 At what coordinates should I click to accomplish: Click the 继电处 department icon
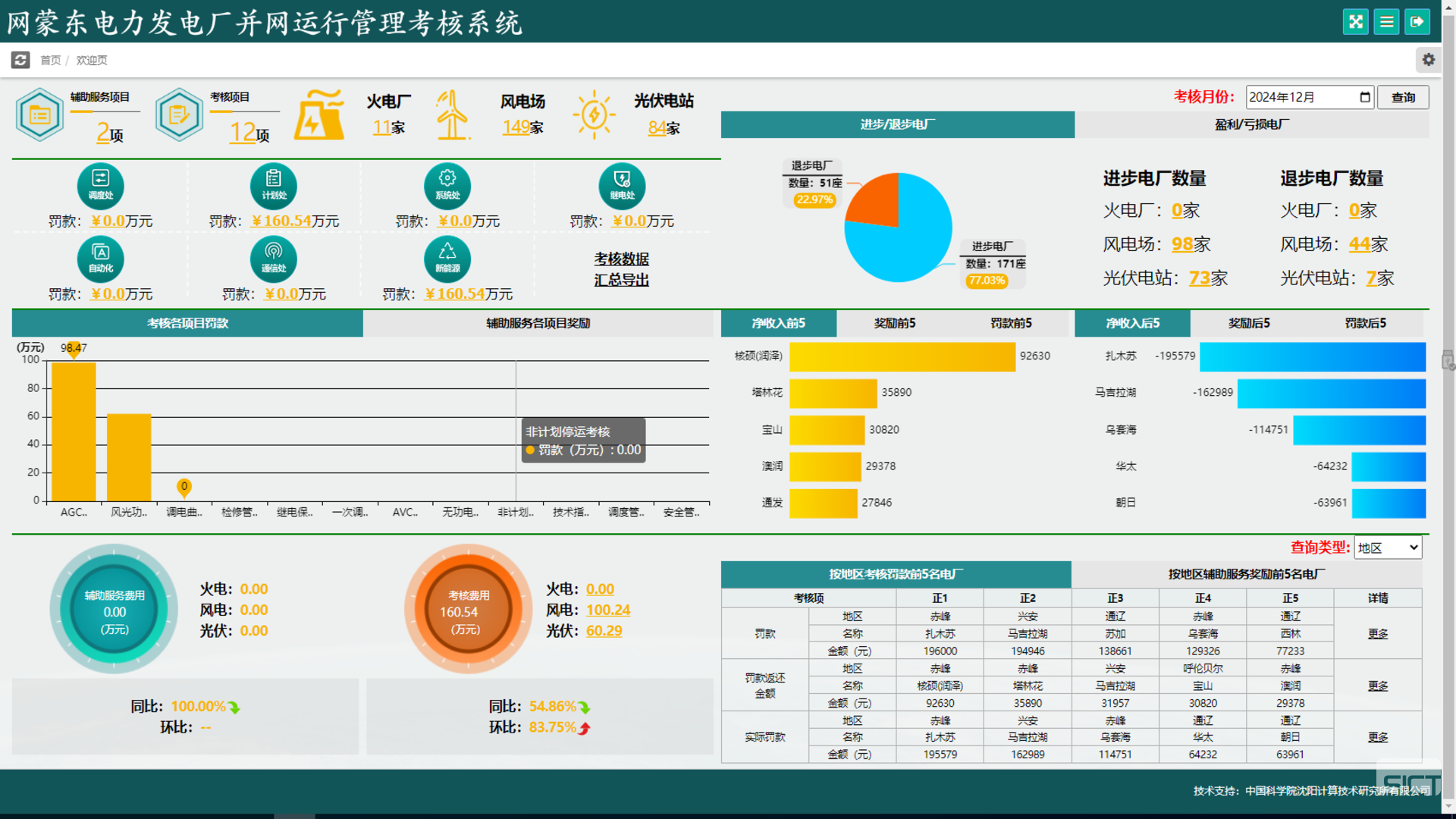pos(622,185)
